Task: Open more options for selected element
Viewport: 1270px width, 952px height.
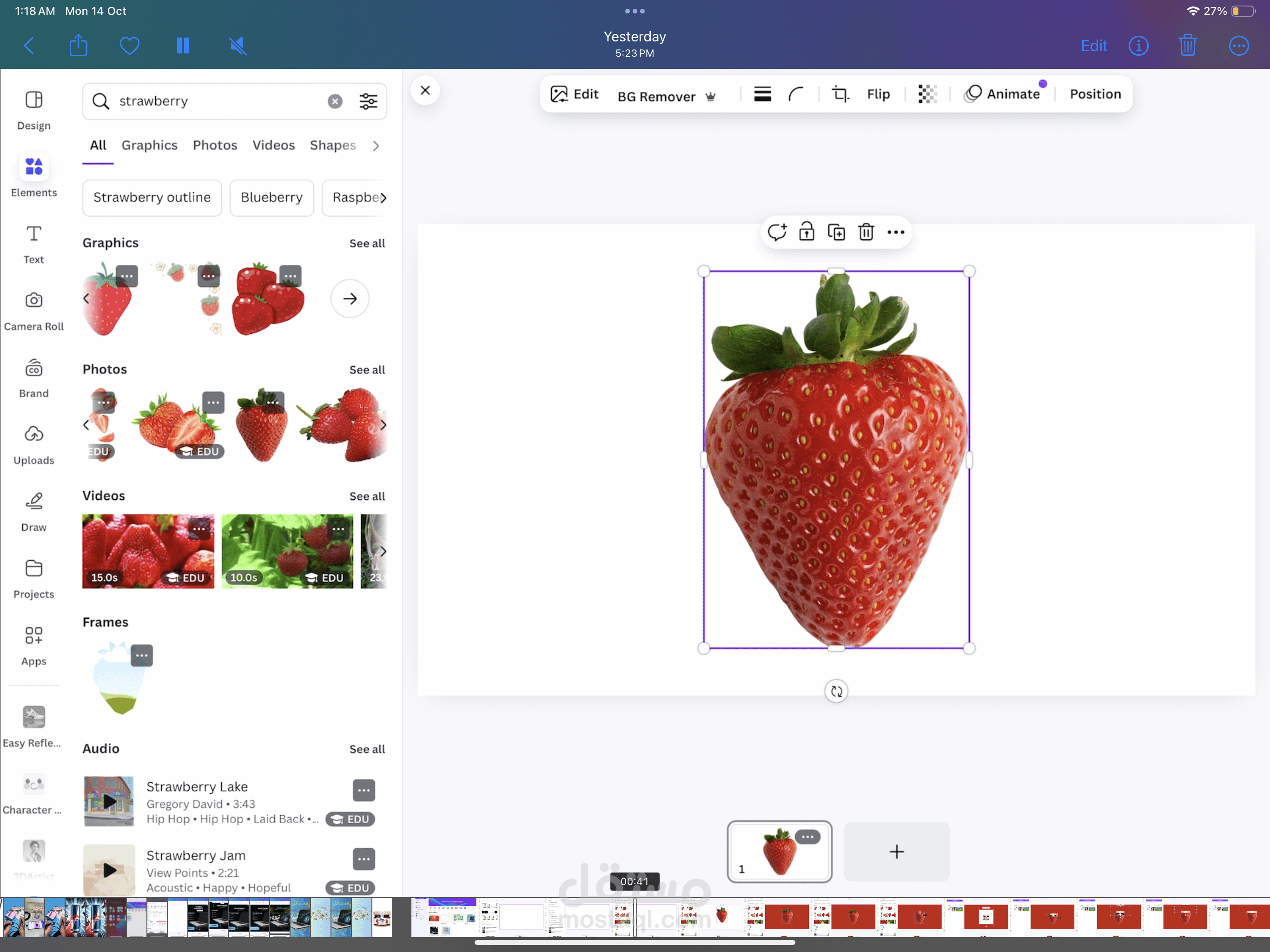Action: [x=896, y=232]
